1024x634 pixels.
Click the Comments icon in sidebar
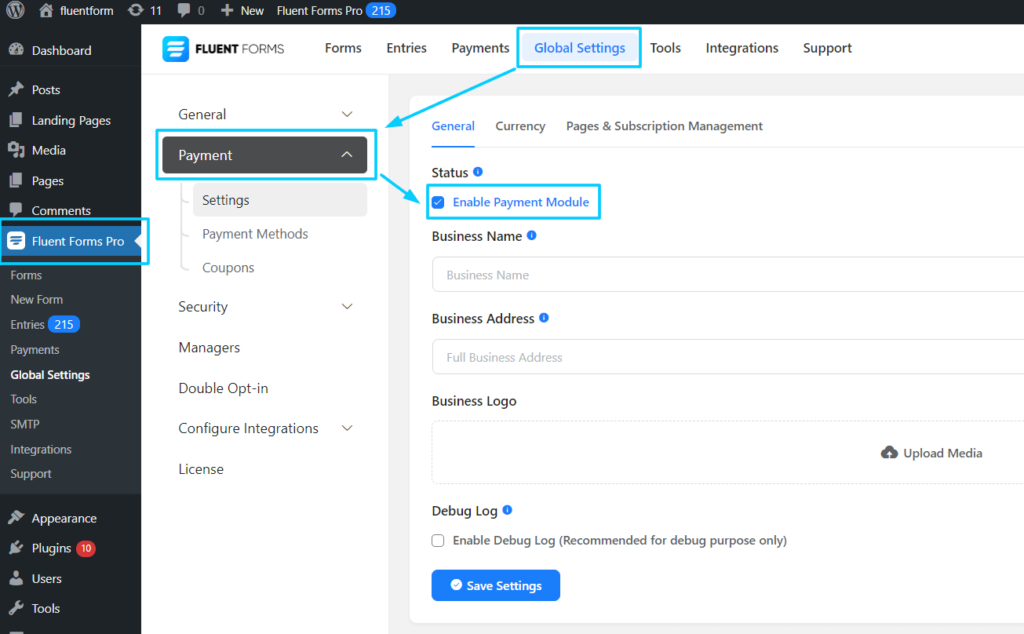coord(16,210)
